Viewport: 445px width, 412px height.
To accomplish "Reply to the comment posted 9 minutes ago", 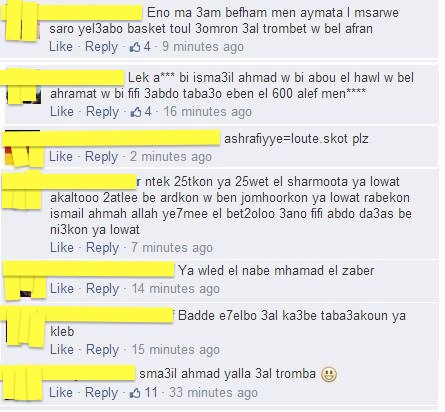I will coord(101,47).
